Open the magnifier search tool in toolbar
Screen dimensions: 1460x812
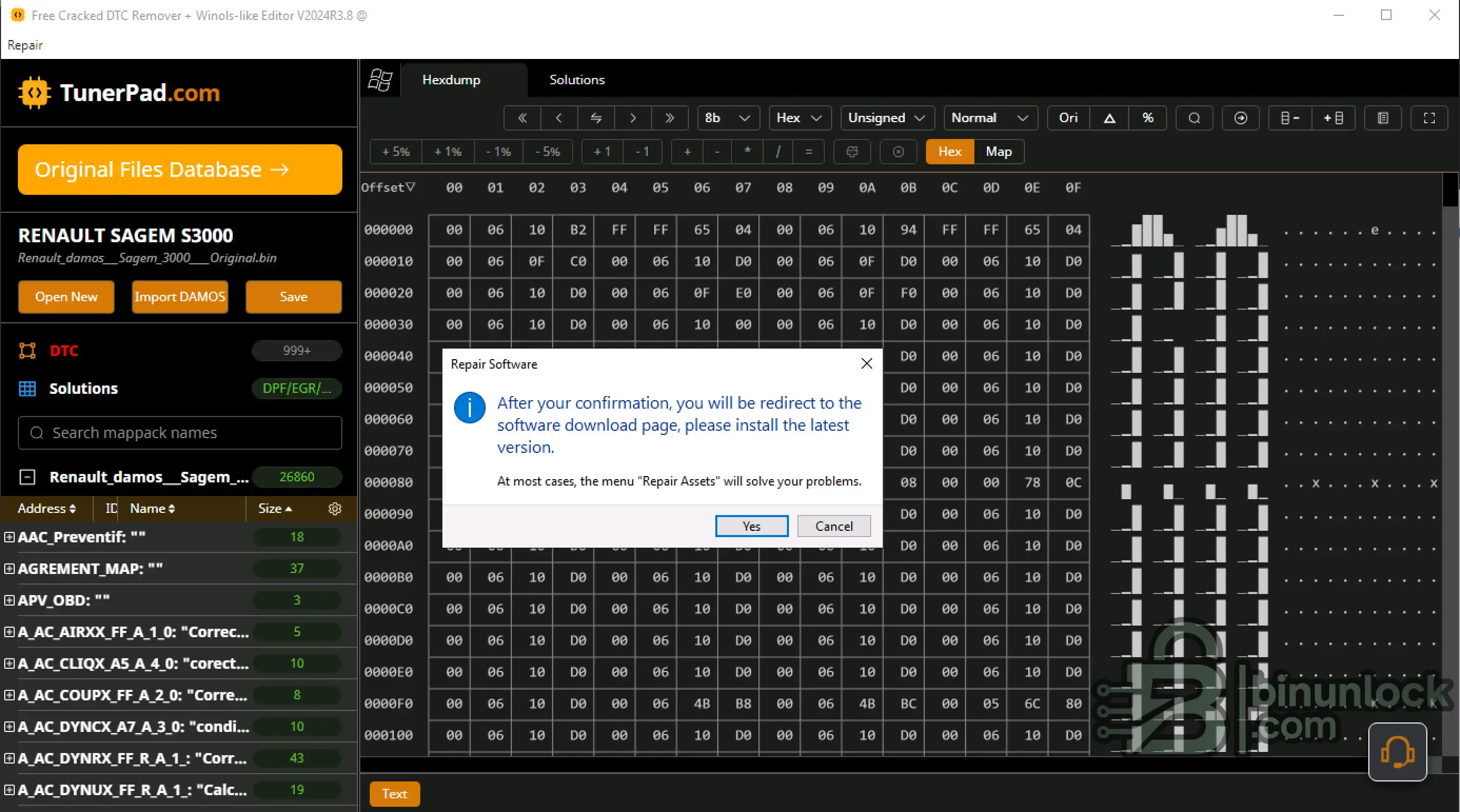1194,118
